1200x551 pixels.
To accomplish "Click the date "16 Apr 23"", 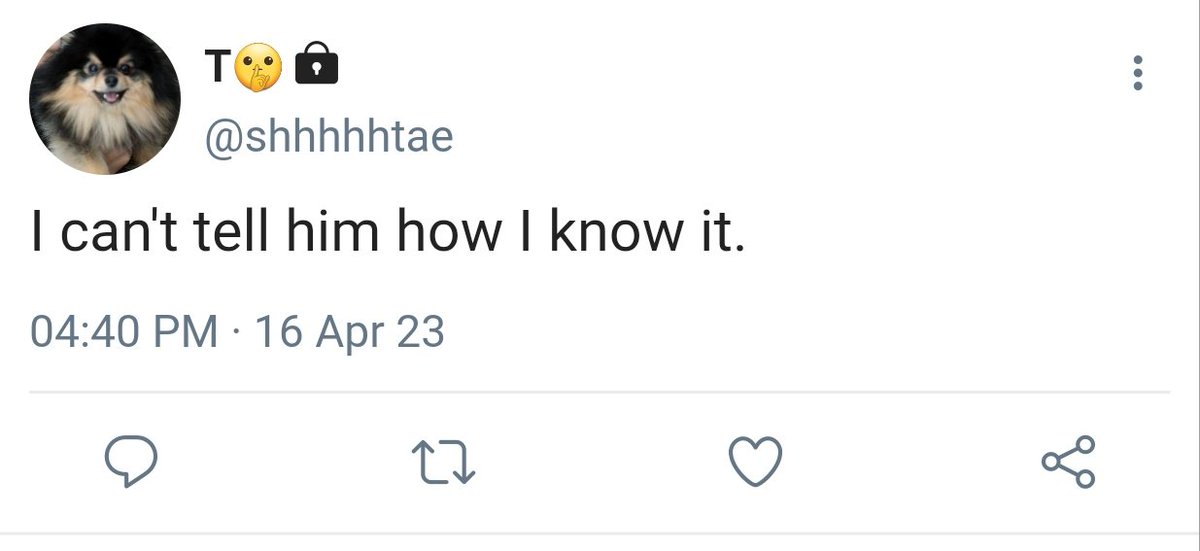I will [x=350, y=332].
